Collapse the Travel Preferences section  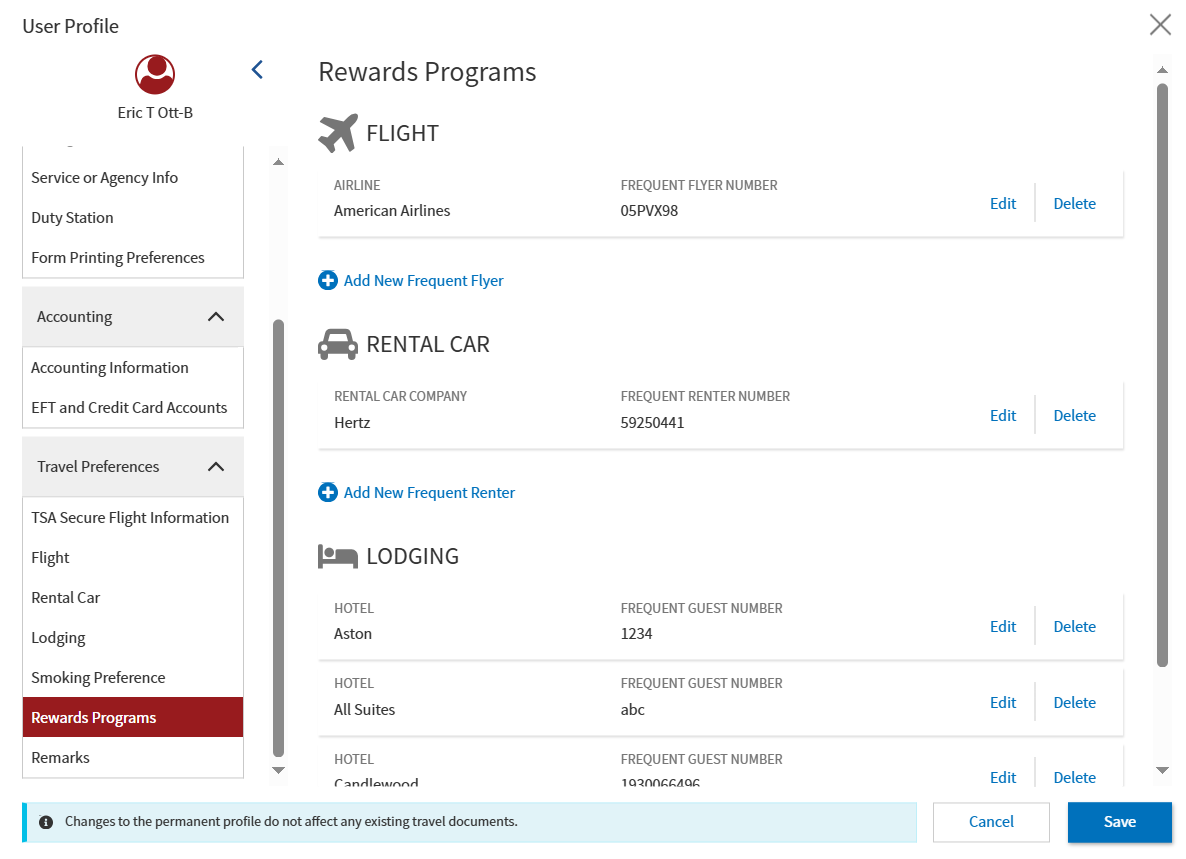[x=215, y=467]
